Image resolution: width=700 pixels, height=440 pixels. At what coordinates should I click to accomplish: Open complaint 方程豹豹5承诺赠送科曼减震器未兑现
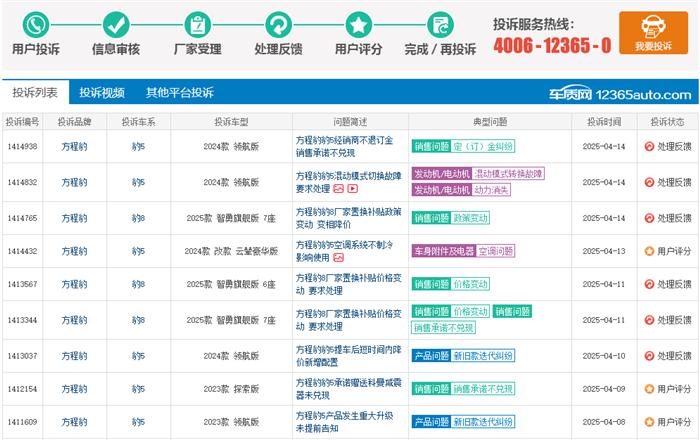tap(348, 389)
